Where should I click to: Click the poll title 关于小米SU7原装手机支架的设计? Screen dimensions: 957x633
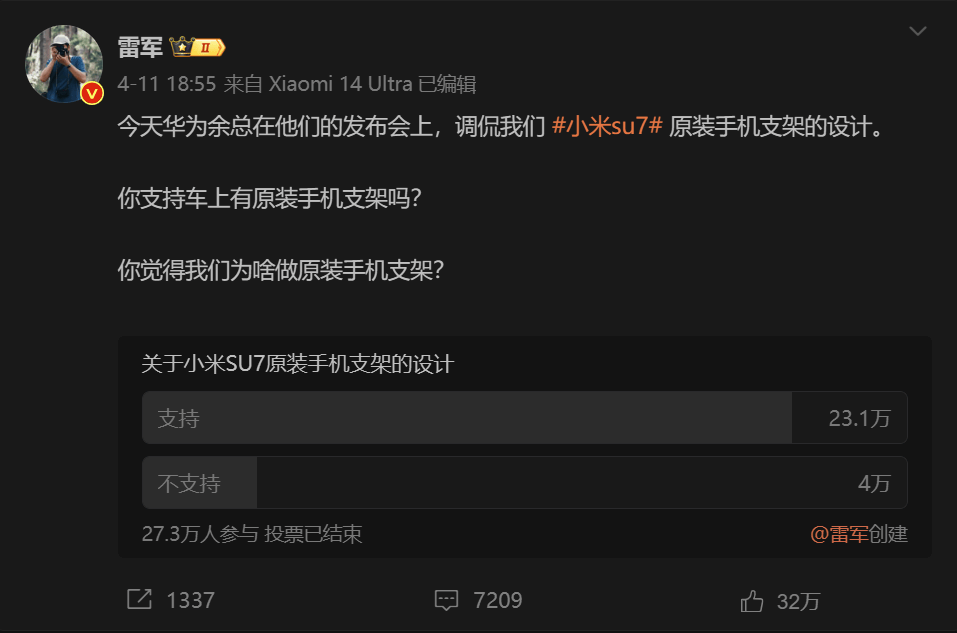coord(298,364)
